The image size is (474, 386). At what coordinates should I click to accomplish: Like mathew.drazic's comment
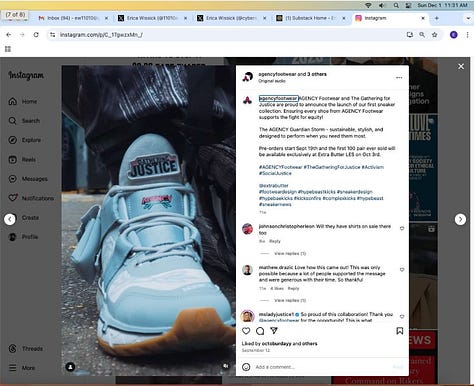(402, 270)
